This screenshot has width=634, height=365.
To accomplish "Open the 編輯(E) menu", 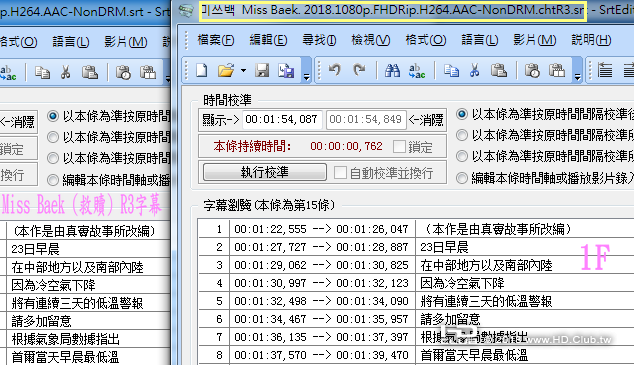I will (268, 40).
